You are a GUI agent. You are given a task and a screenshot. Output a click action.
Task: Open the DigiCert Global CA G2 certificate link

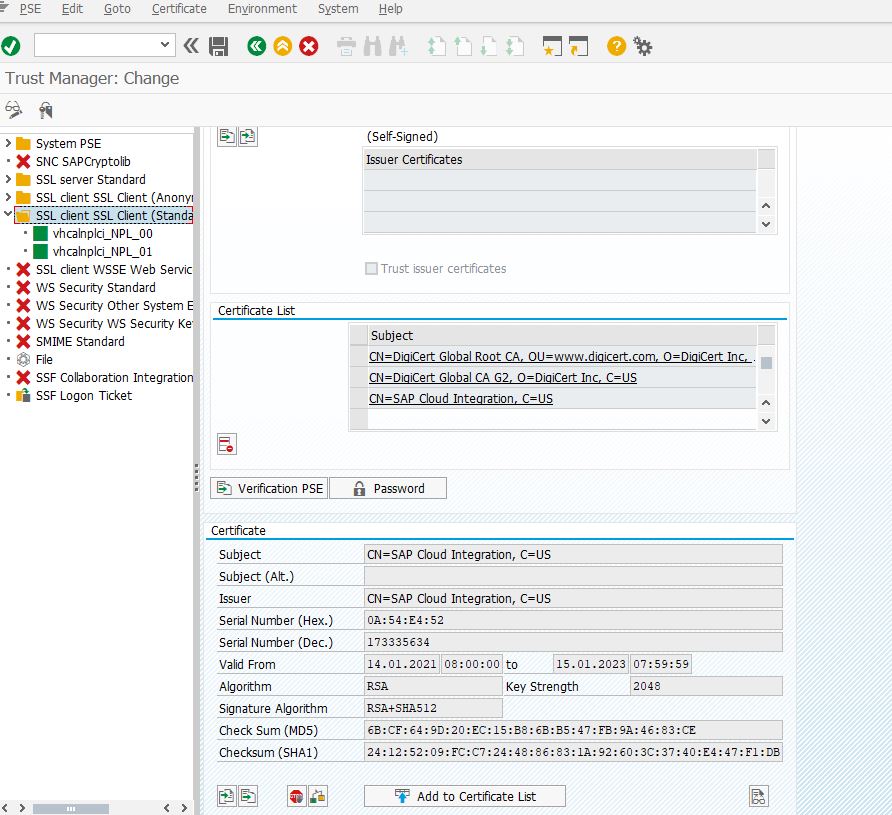click(503, 378)
